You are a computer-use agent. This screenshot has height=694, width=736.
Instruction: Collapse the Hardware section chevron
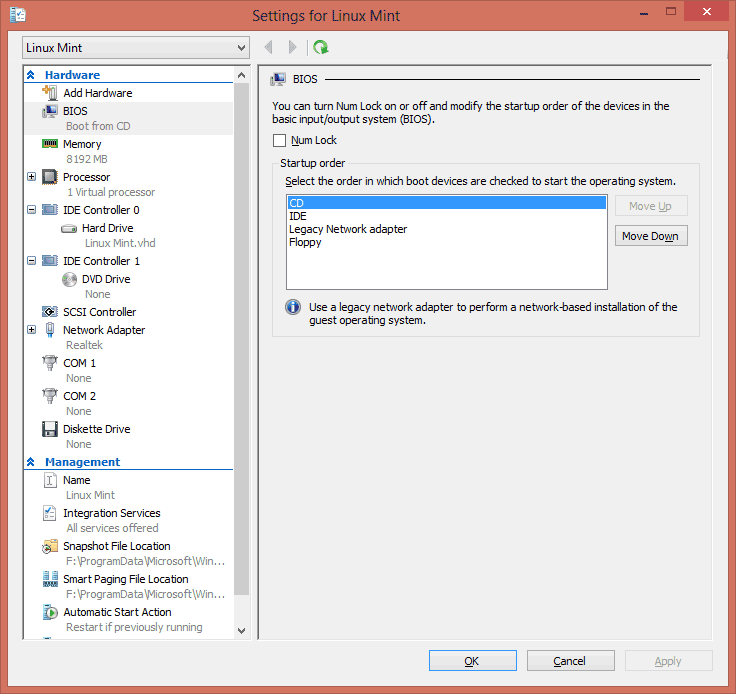click(31, 75)
